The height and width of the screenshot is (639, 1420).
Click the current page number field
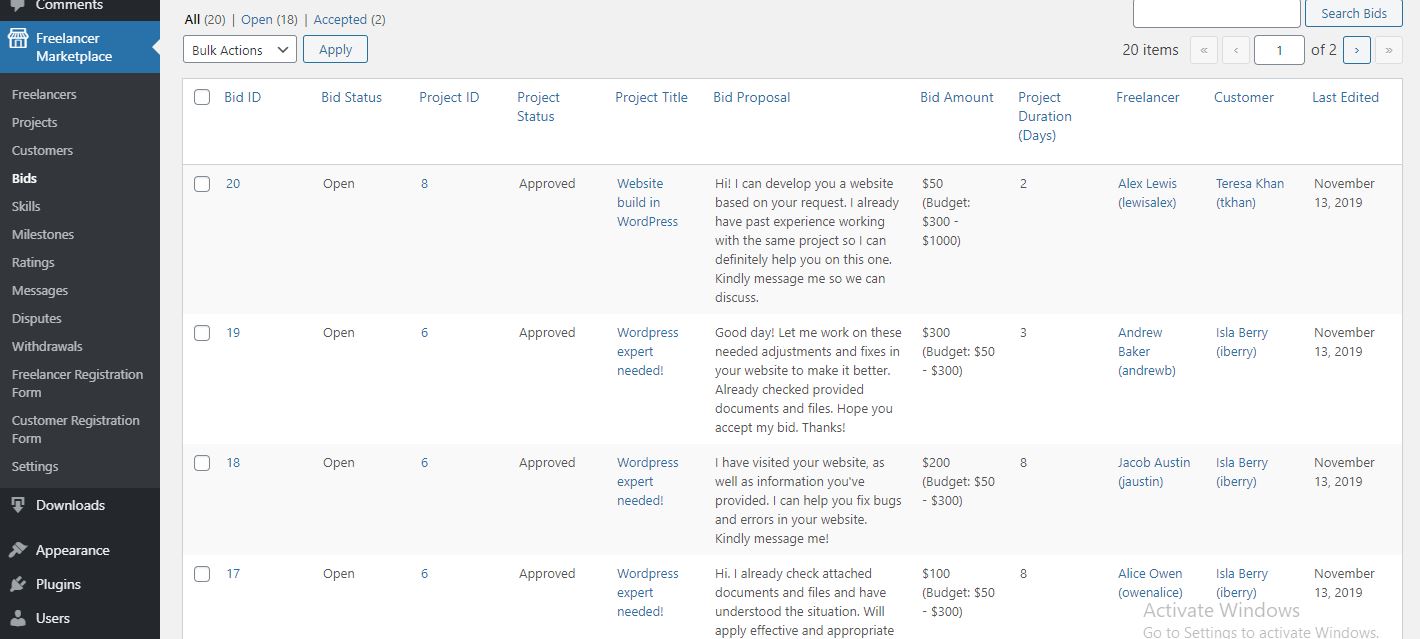(1279, 50)
